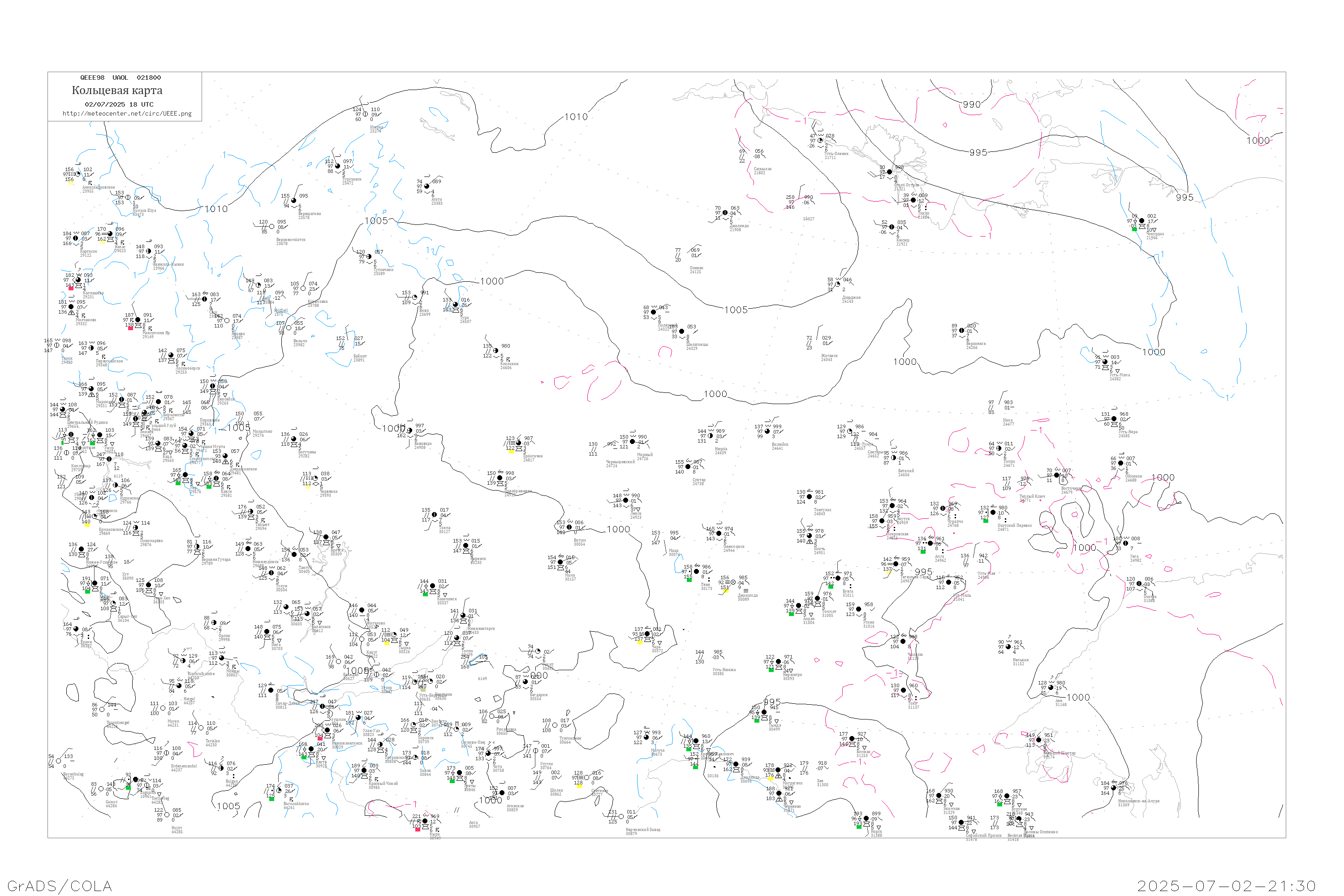This screenshot has width=1344, height=896.
Task: Click the green square at Чокурдах station
Action: point(1134,228)
